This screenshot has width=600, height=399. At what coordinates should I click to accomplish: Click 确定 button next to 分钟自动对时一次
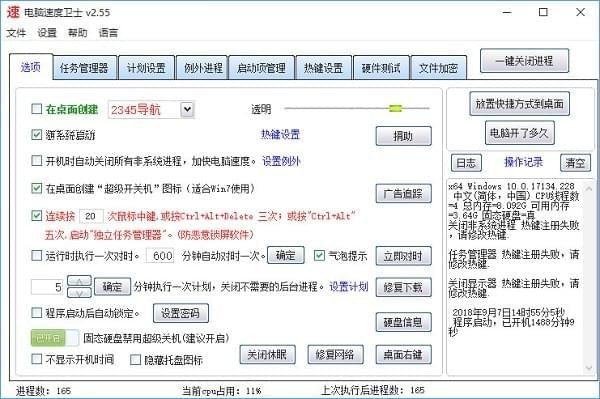click(x=285, y=255)
